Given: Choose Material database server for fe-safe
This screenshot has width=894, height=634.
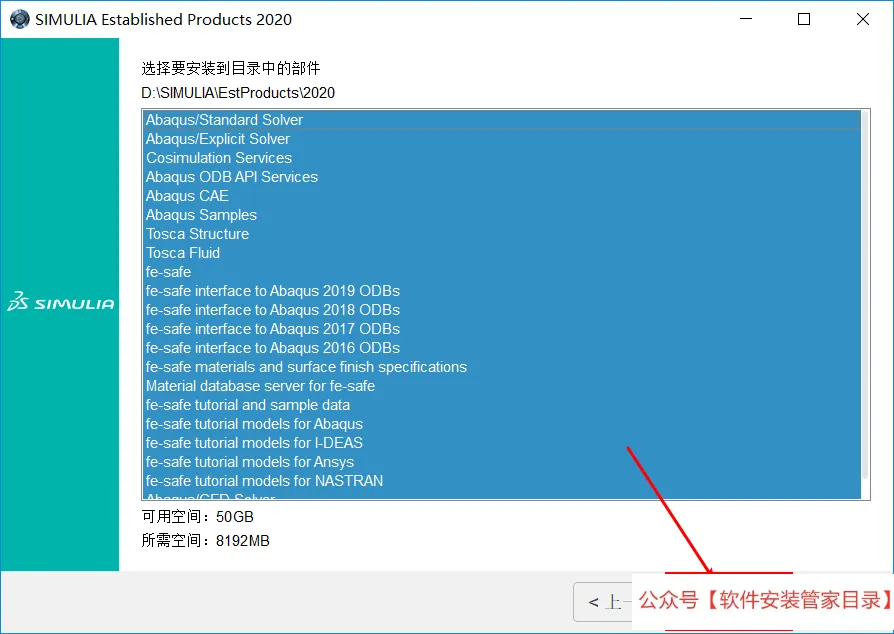Looking at the screenshot, I should point(502,386).
